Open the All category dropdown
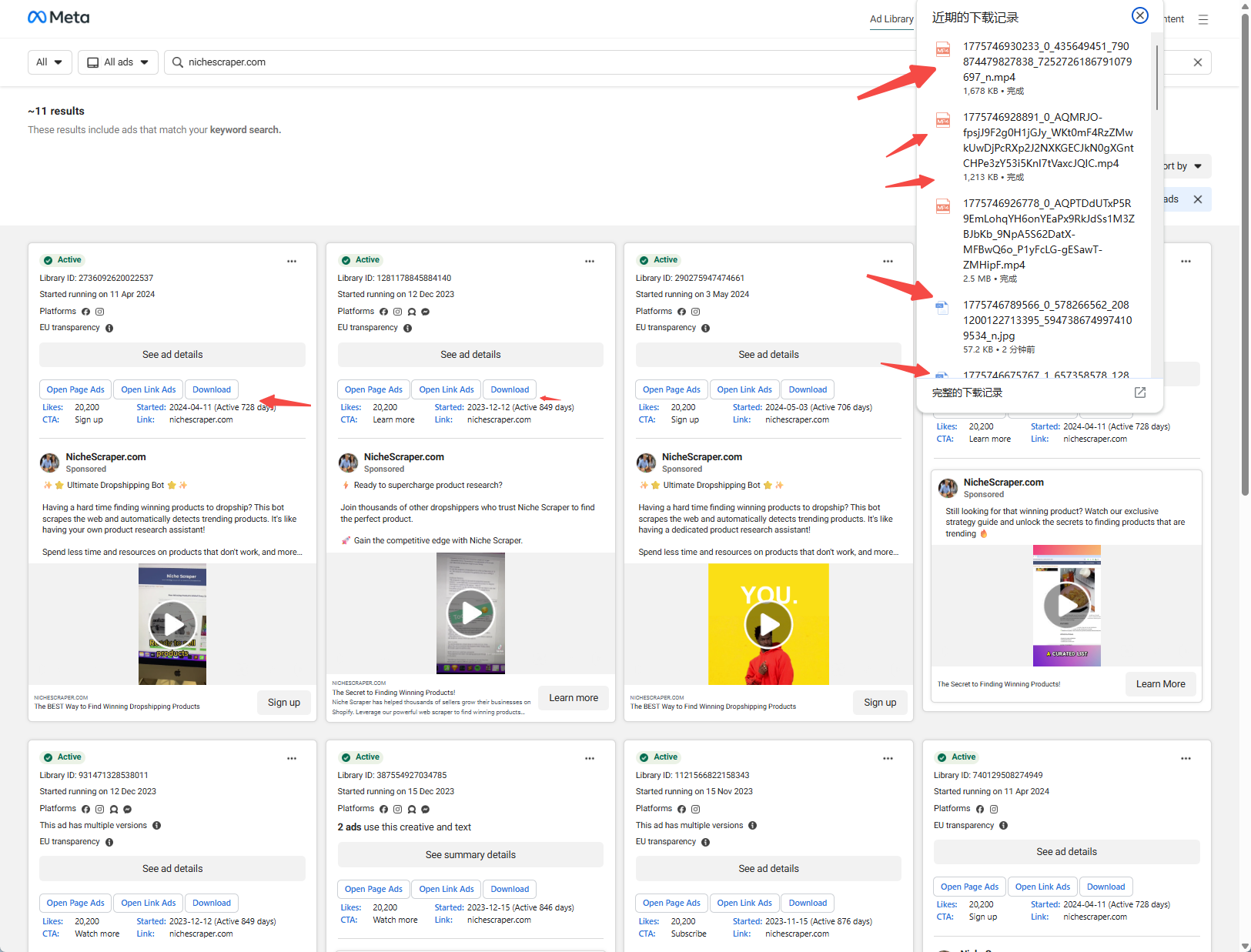The width and height of the screenshot is (1251, 952). (x=49, y=62)
